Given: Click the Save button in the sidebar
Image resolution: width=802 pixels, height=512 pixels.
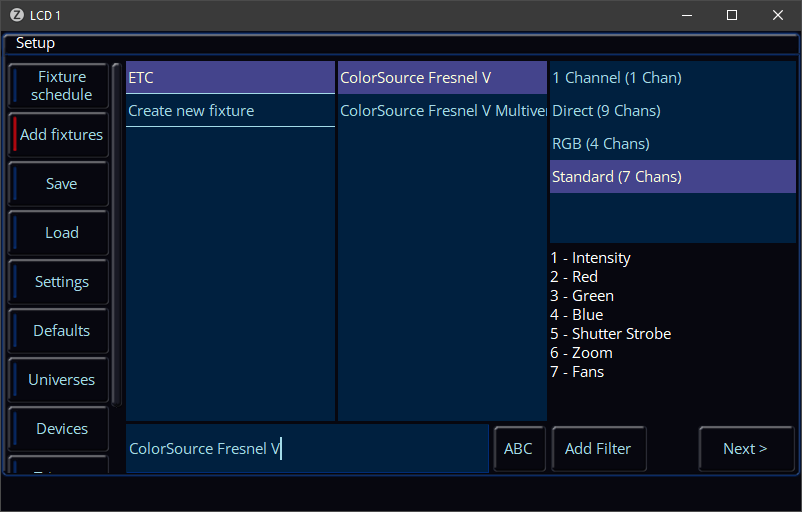Looking at the screenshot, I should [58, 184].
